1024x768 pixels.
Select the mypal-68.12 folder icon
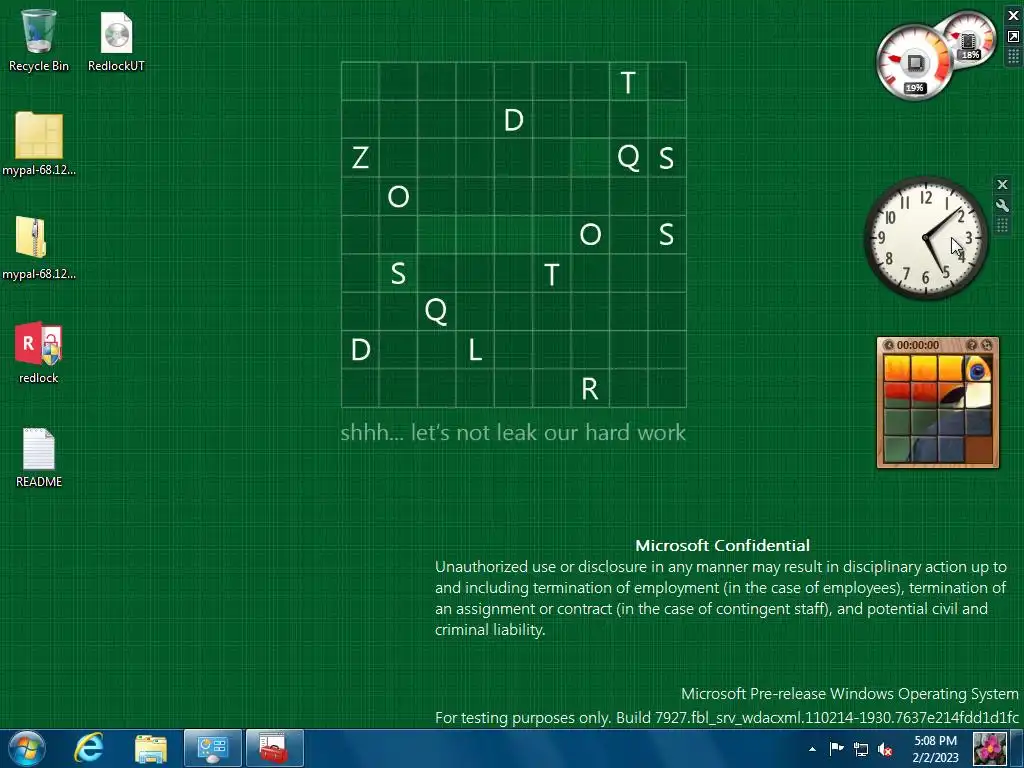tap(39, 144)
